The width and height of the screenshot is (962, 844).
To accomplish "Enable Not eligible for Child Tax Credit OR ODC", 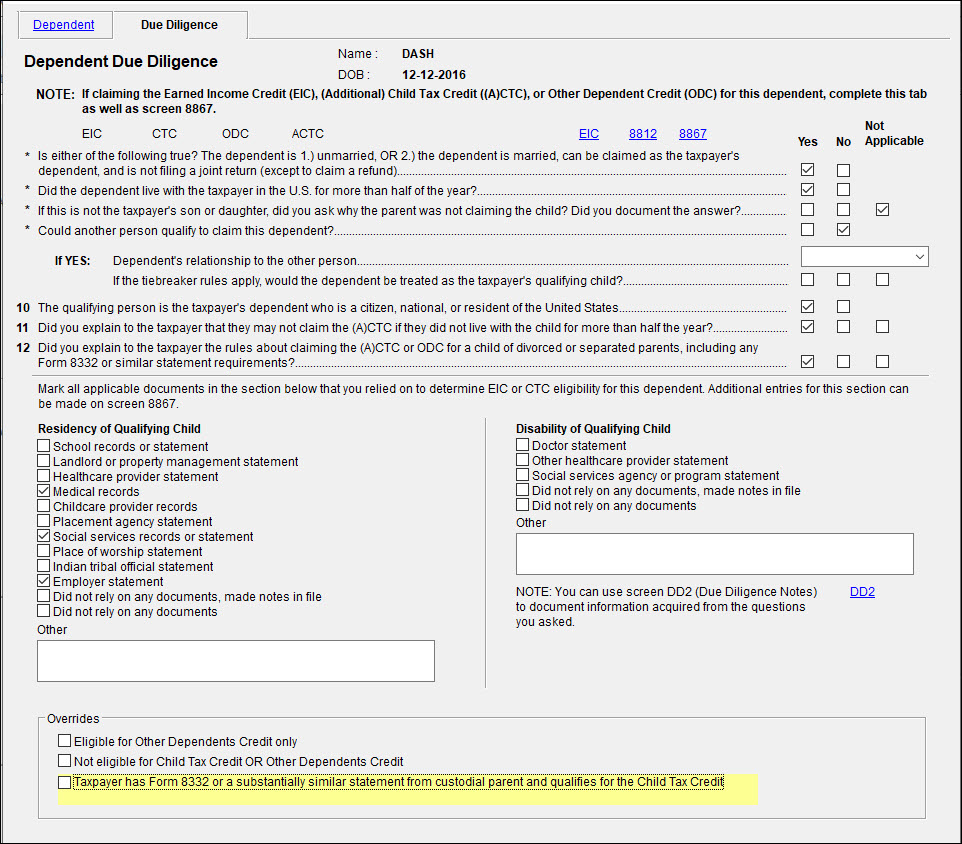I will pos(64,761).
